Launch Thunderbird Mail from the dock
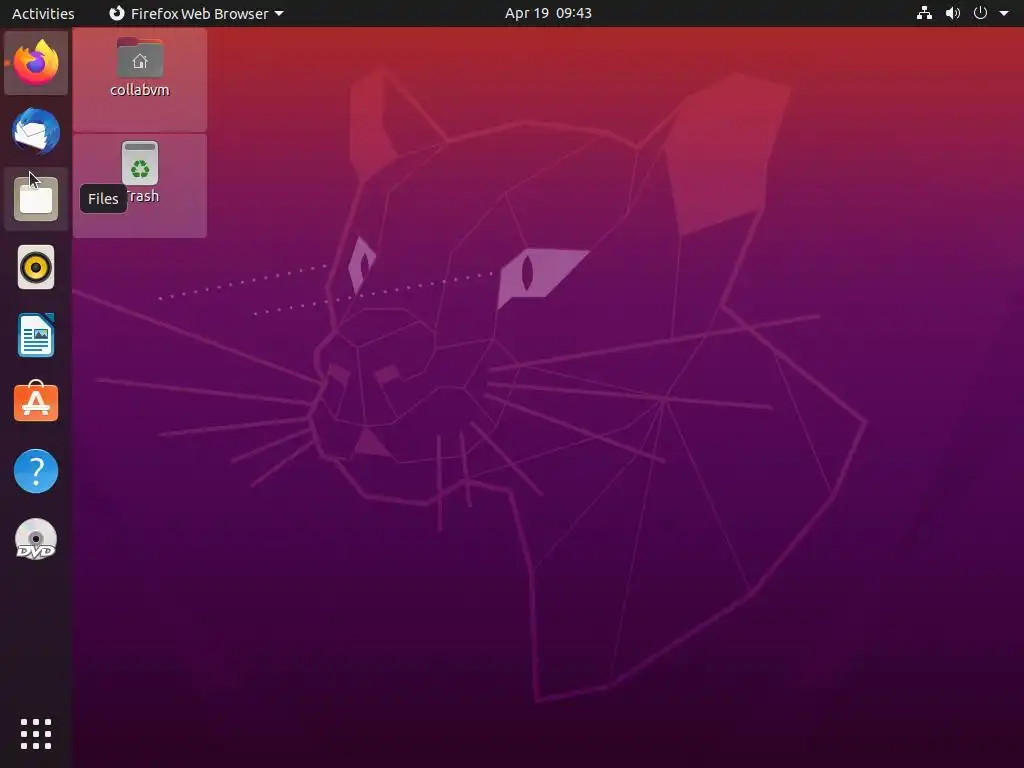Image resolution: width=1024 pixels, height=768 pixels. pyautogui.click(x=36, y=131)
